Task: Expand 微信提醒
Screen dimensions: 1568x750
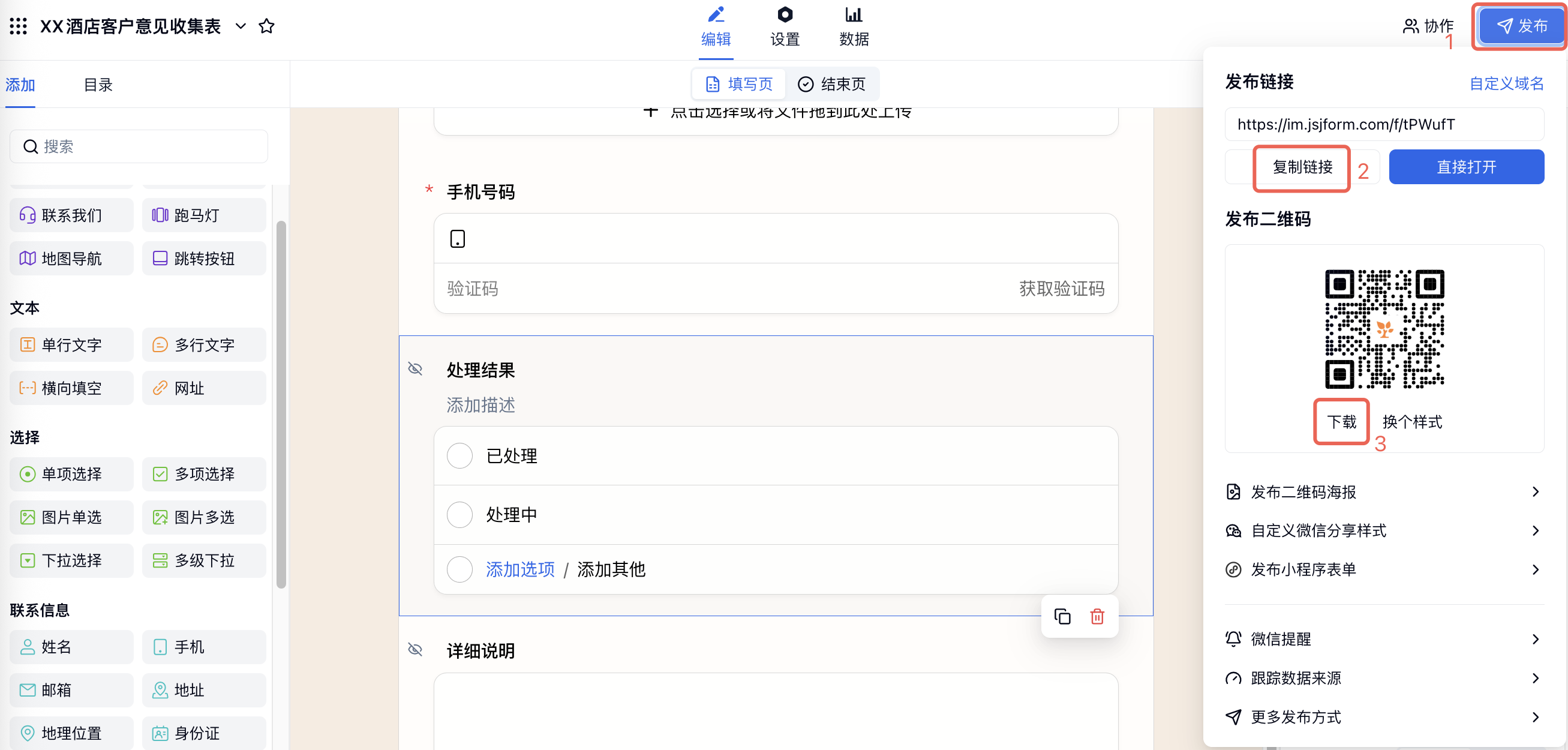Action: [x=1384, y=639]
